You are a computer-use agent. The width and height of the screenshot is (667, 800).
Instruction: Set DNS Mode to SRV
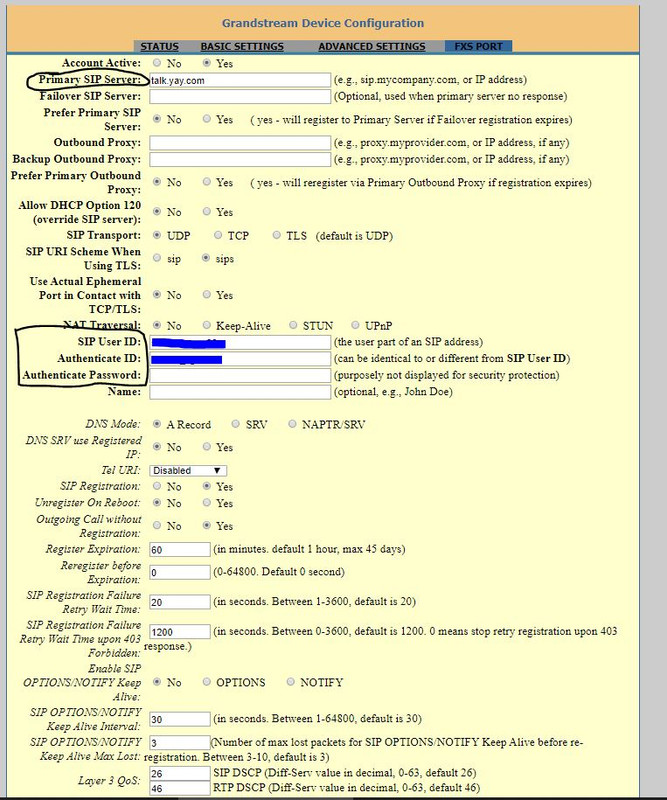point(235,424)
